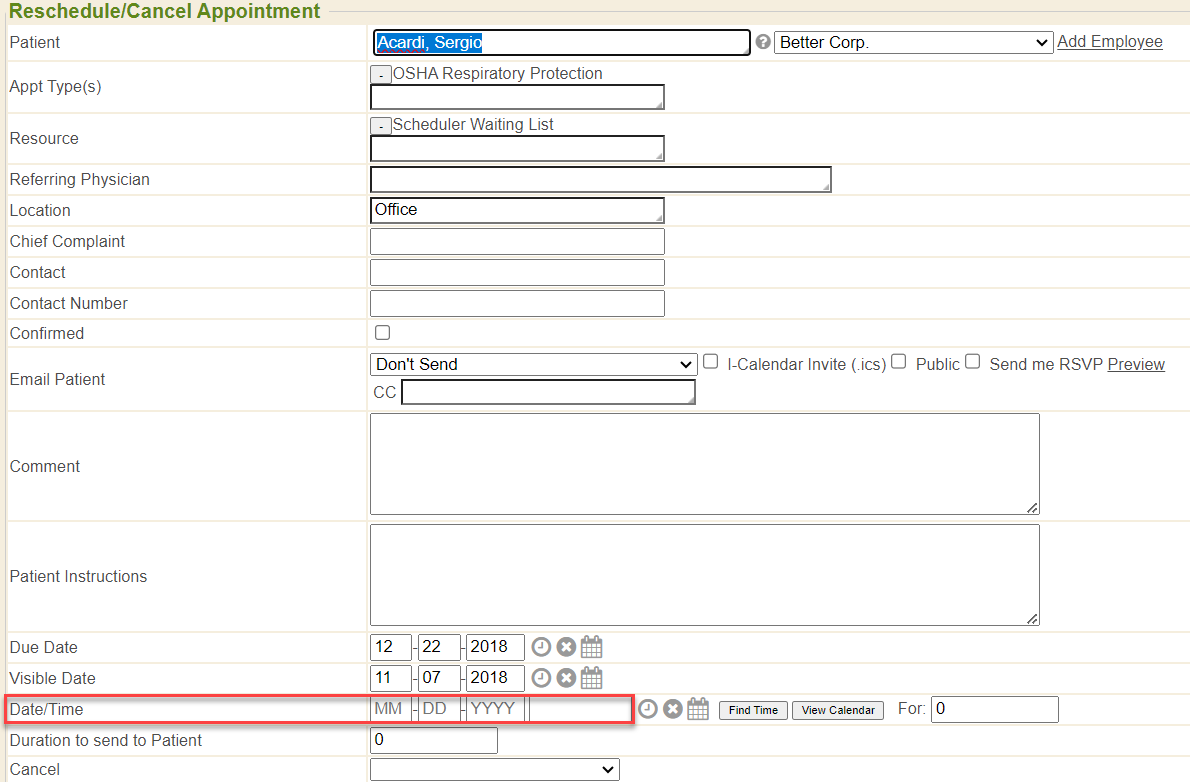Open the email Preview link
Image resolution: width=1190 pixels, height=782 pixels.
pos(1136,364)
